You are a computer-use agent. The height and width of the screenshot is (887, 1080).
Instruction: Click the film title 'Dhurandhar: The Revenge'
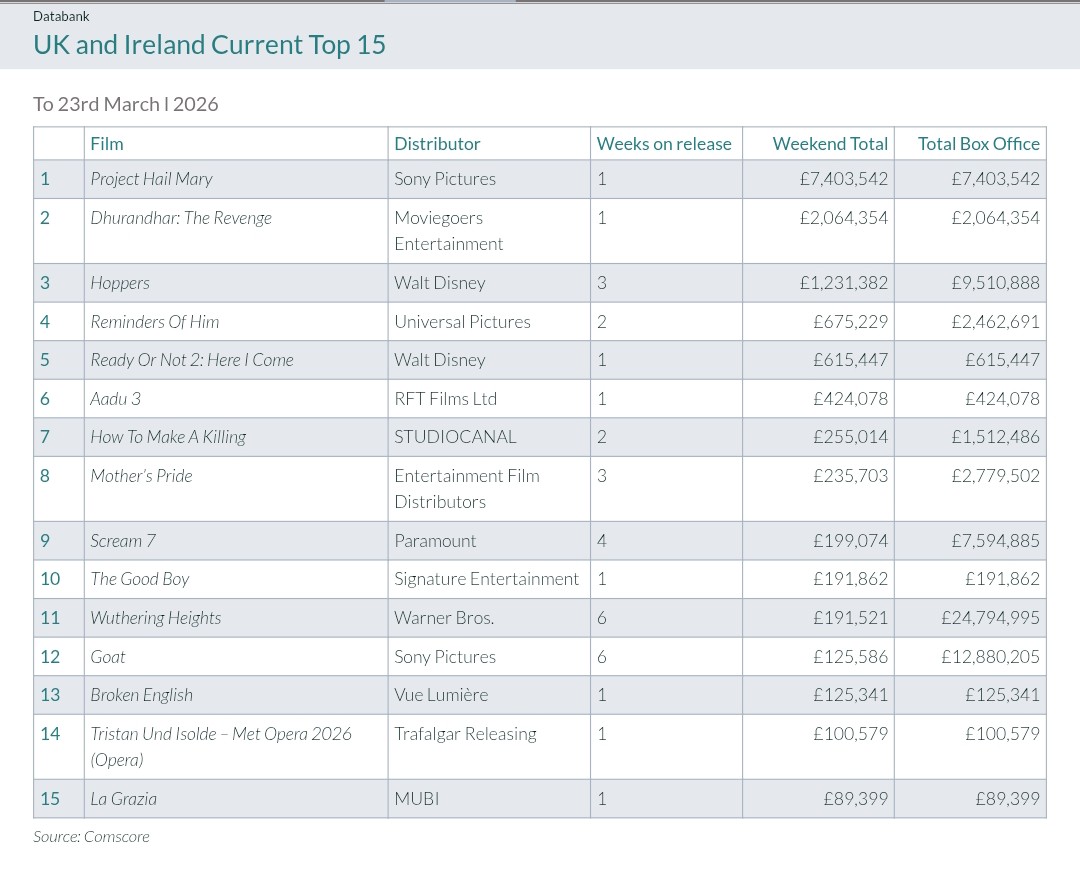pyautogui.click(x=180, y=218)
